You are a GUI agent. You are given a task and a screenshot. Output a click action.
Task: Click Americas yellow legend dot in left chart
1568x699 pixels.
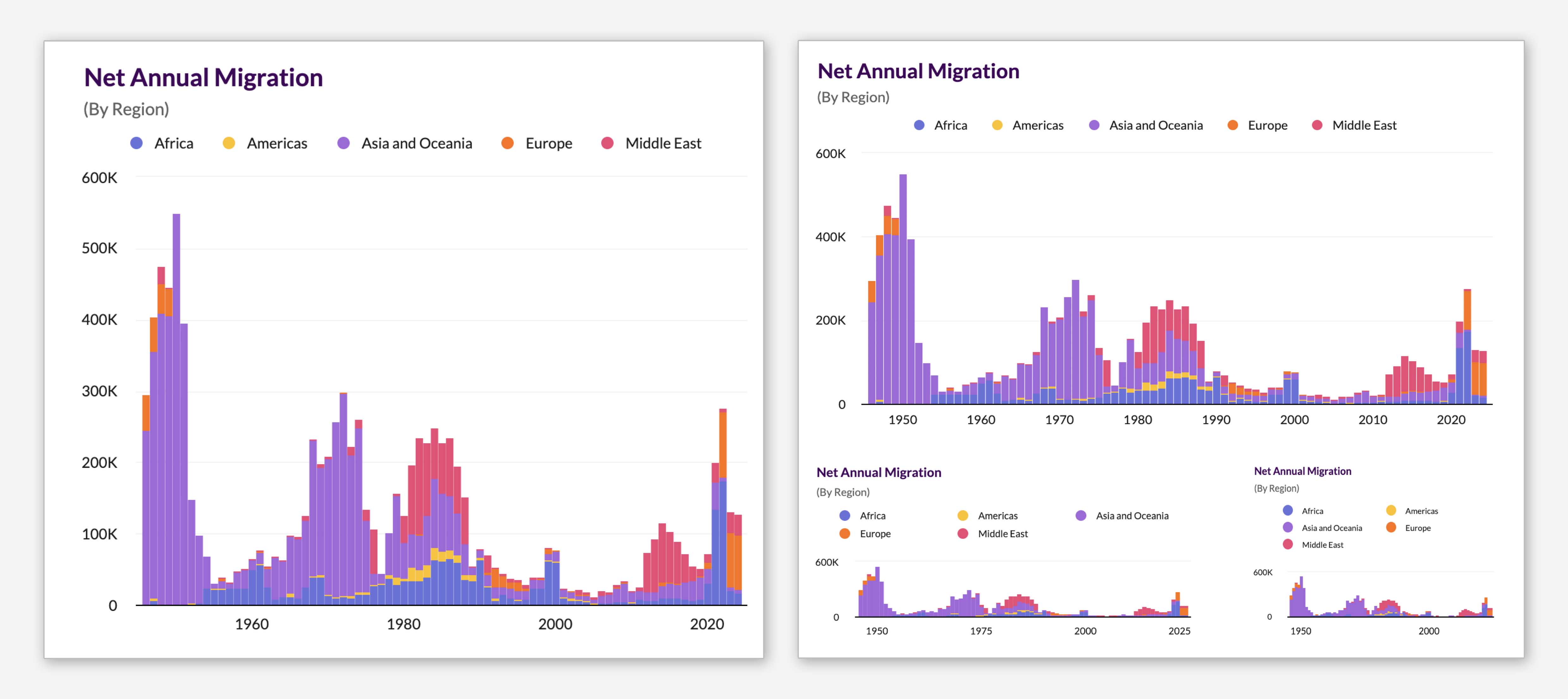coord(229,143)
